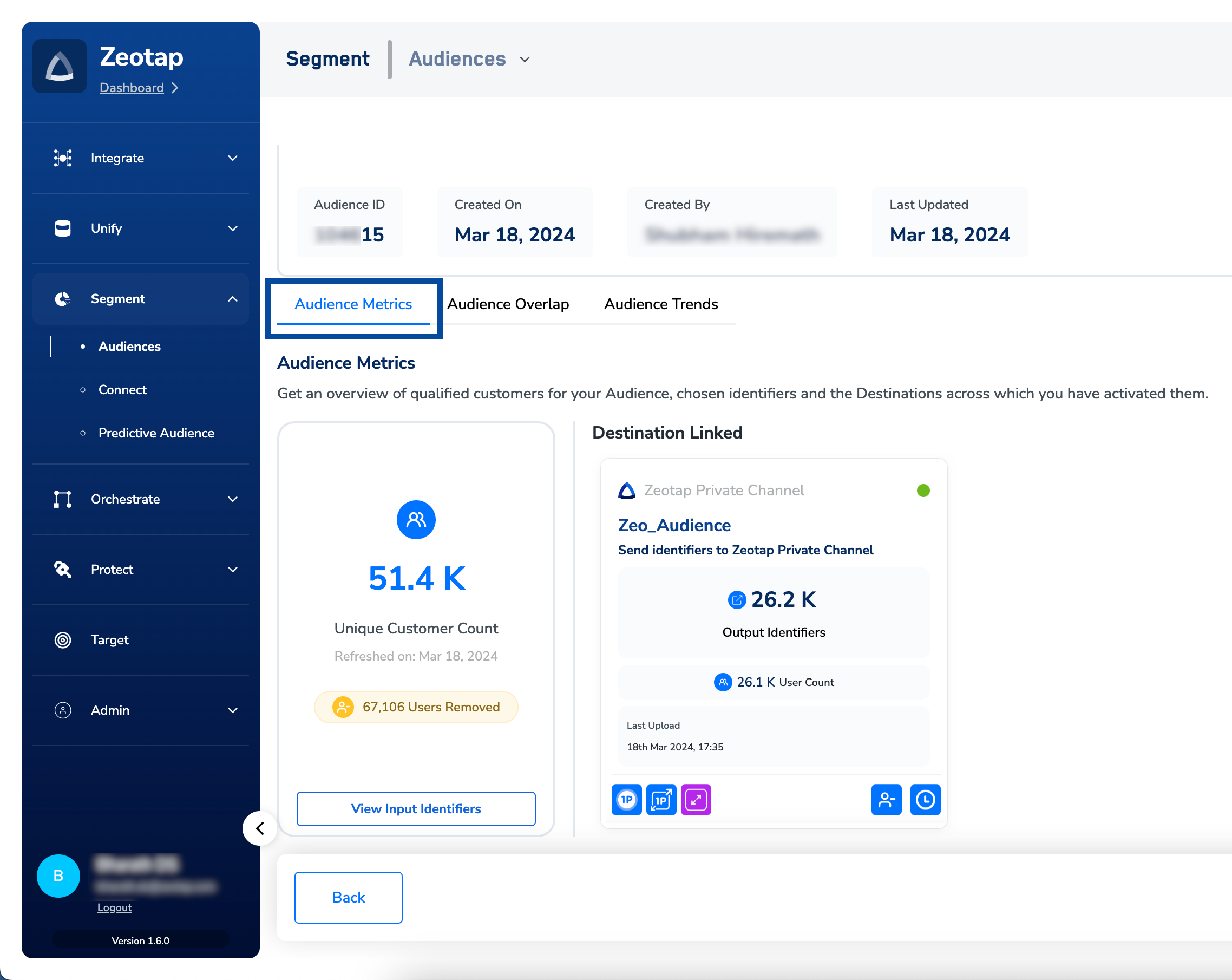Click the purple expand arrows icon

pyautogui.click(x=696, y=799)
